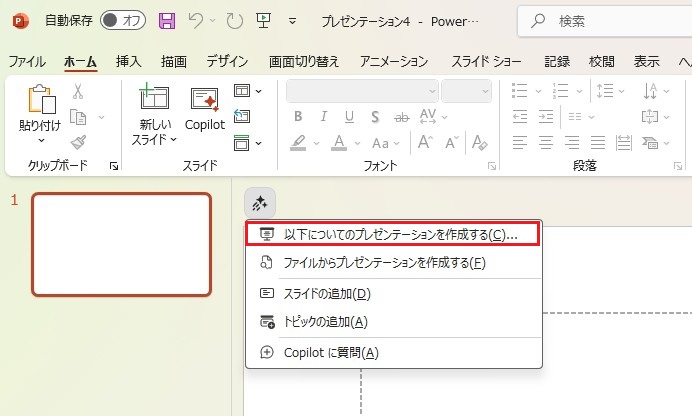The width and height of the screenshot is (692, 416).
Task: Click the Reset slide icon
Action: [241, 117]
